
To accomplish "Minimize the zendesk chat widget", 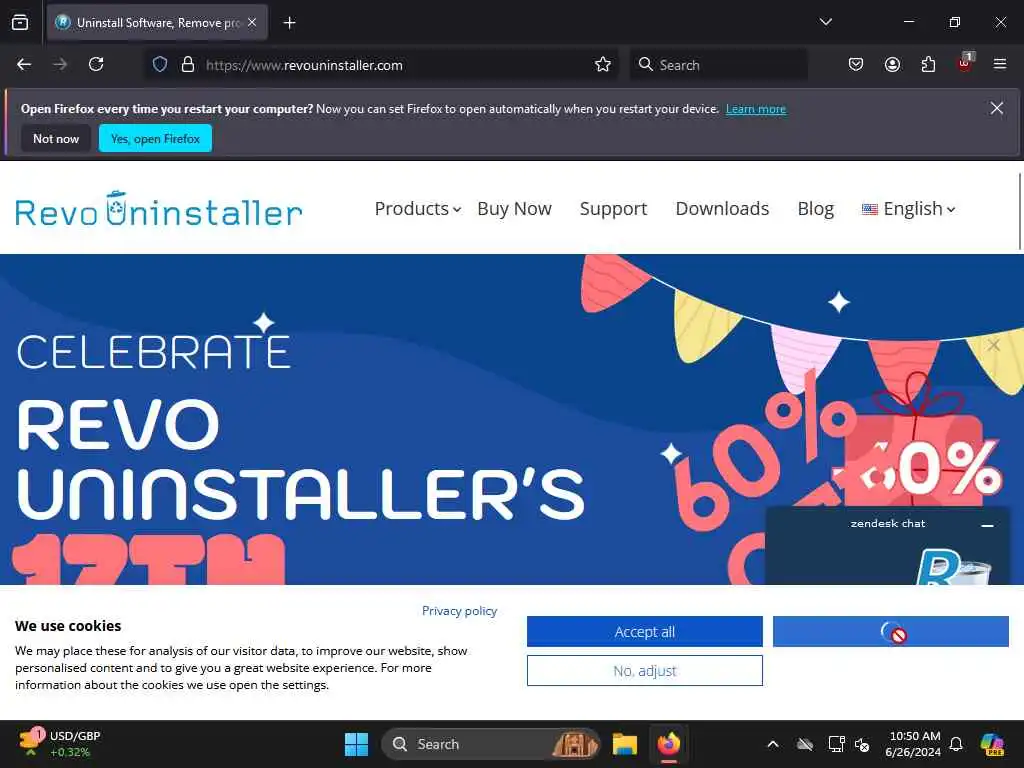I will click(x=987, y=525).
